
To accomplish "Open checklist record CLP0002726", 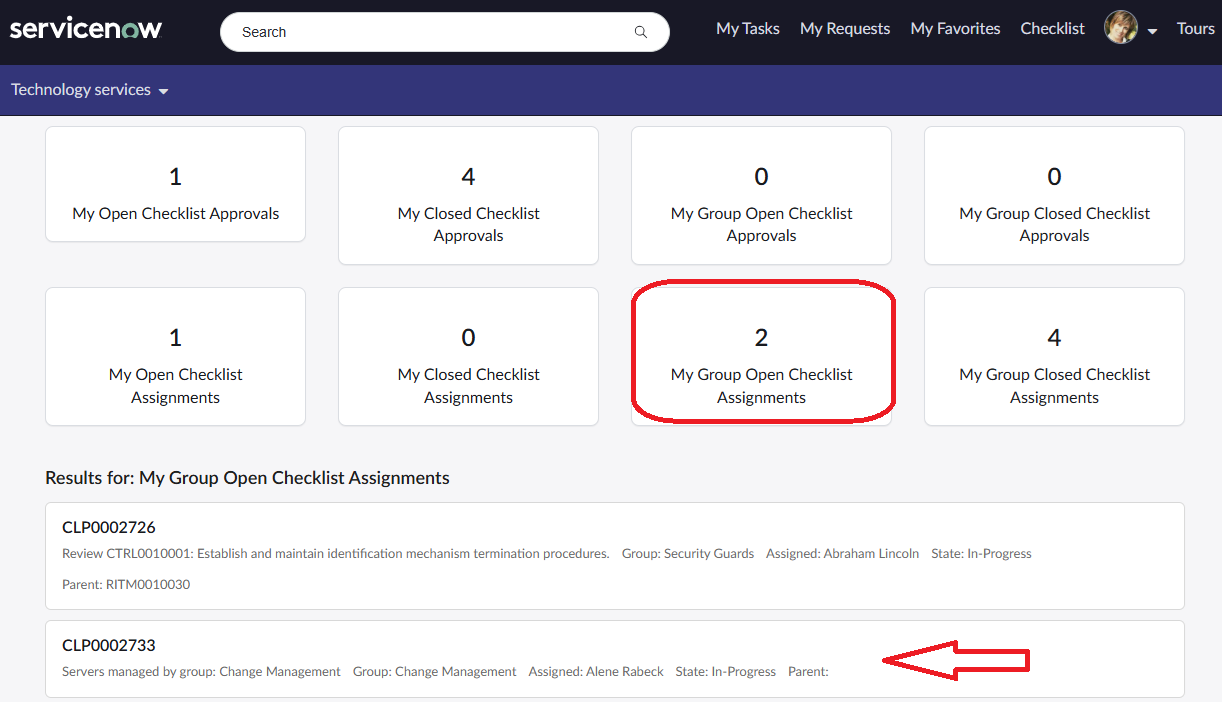I will pyautogui.click(x=109, y=527).
